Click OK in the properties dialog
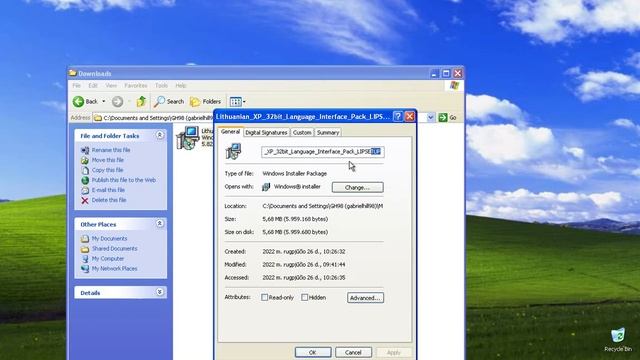 coord(313,352)
